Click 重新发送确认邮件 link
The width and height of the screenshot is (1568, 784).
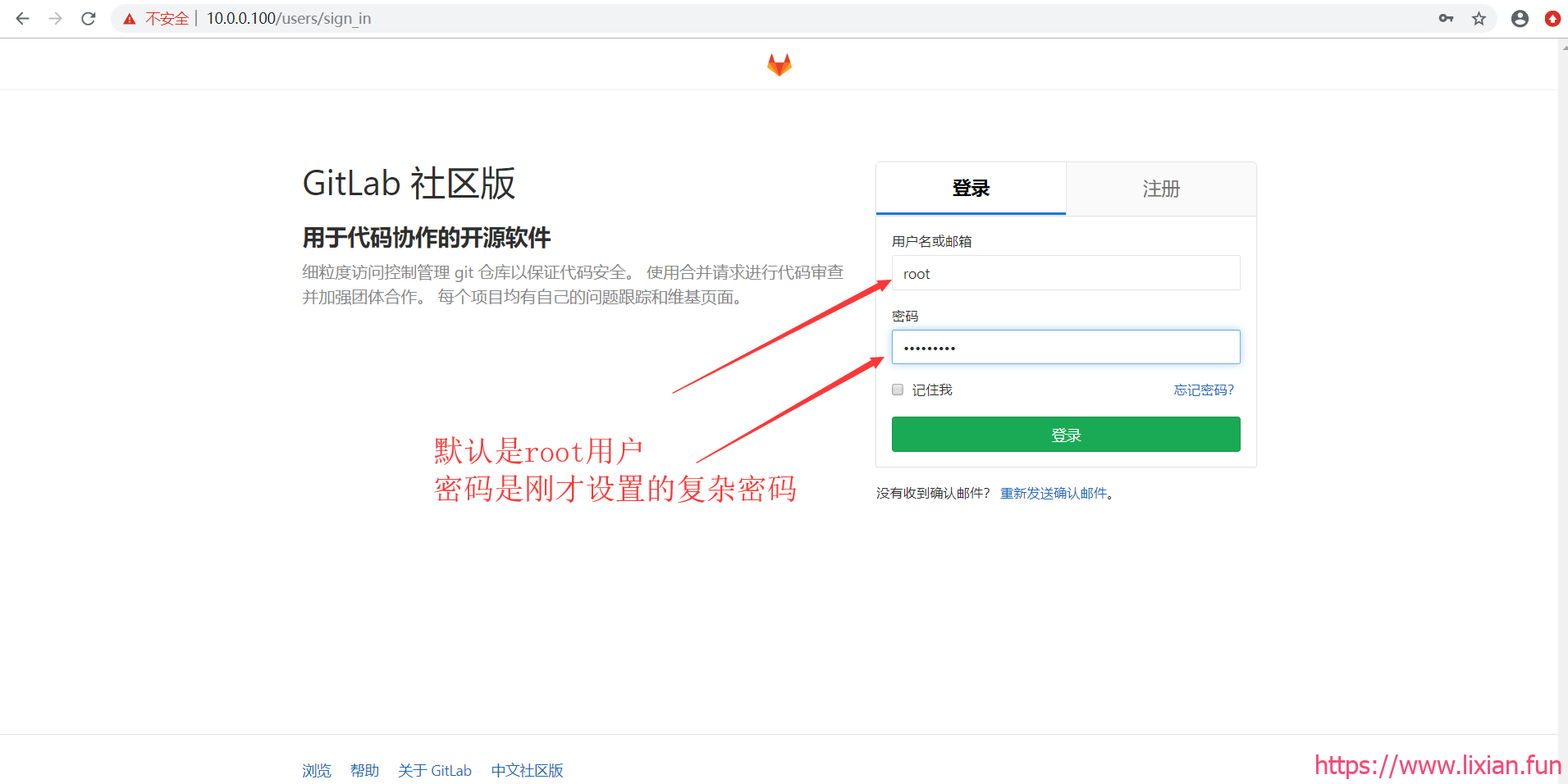pos(1054,493)
